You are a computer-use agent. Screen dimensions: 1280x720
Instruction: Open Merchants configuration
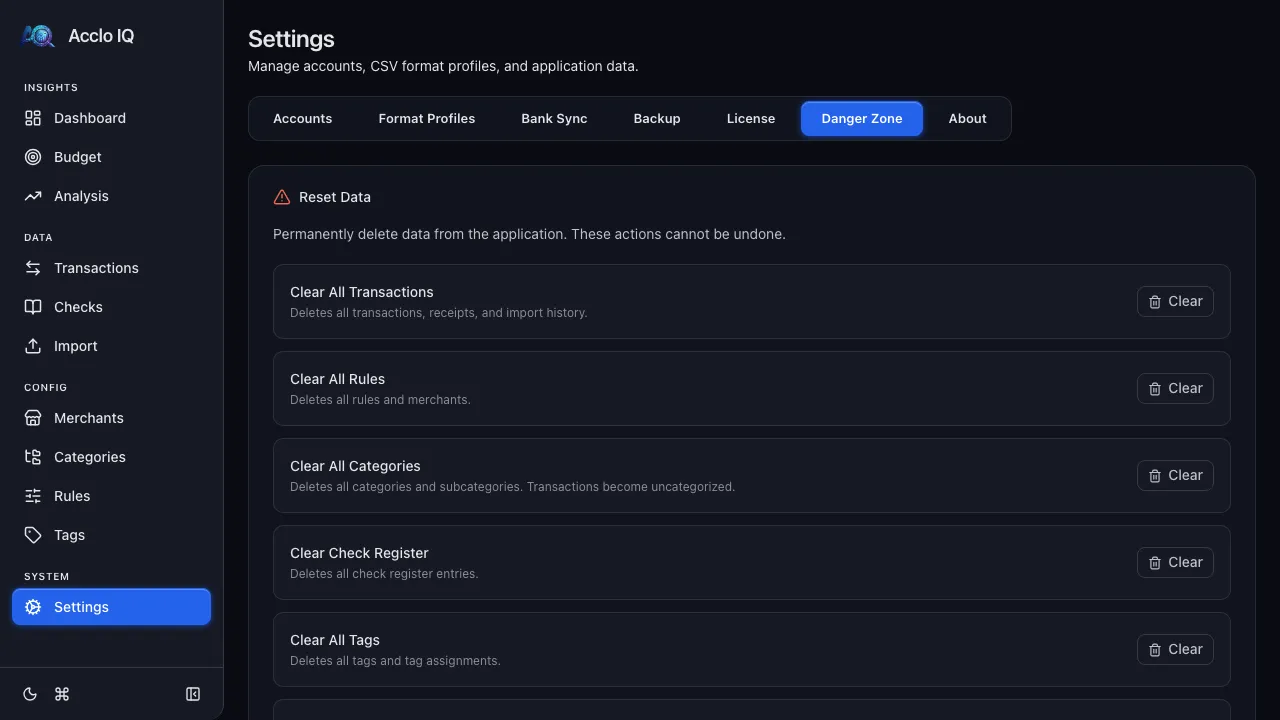[x=111, y=418]
